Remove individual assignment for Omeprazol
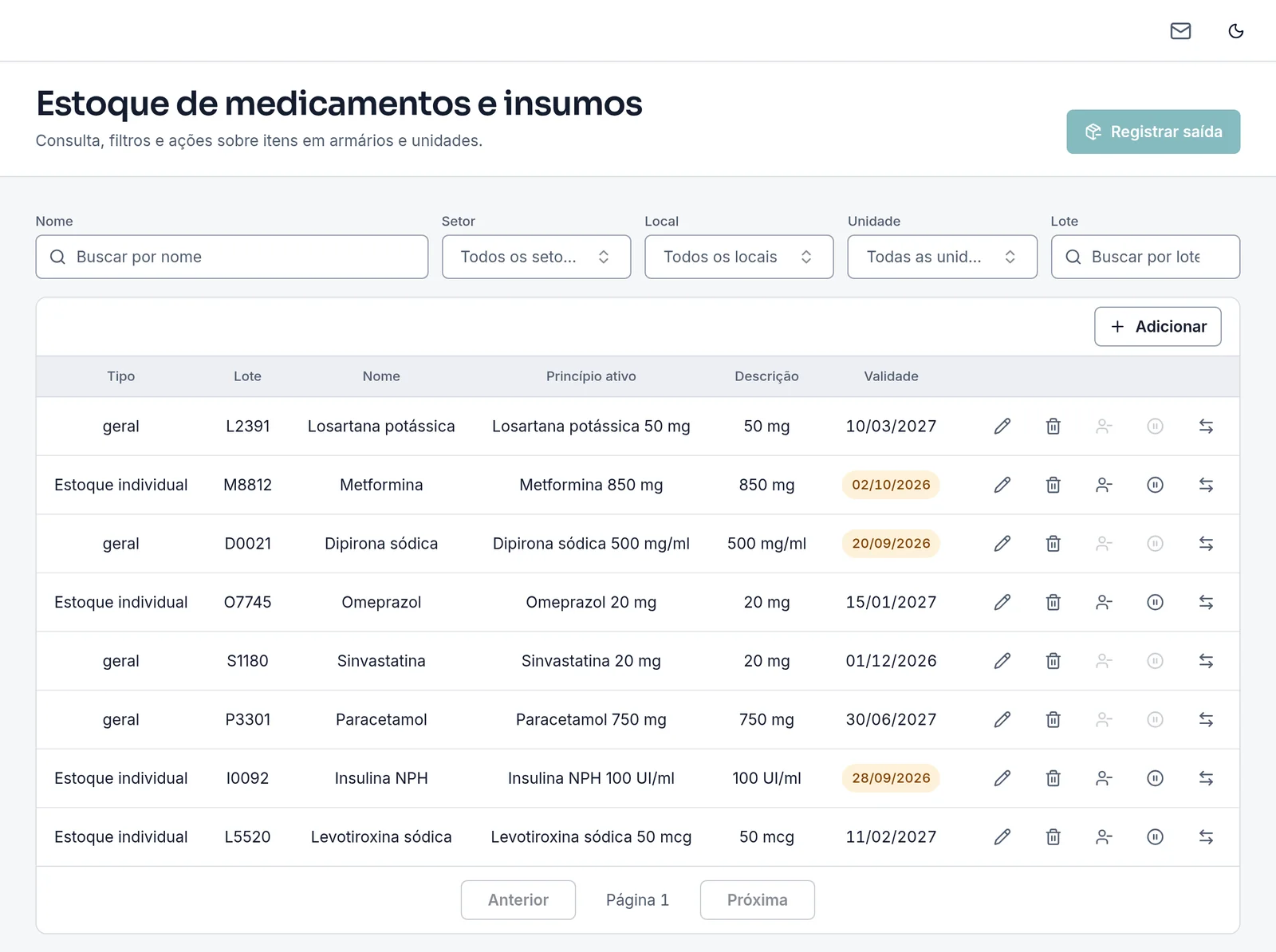The image size is (1276, 952). [1104, 602]
